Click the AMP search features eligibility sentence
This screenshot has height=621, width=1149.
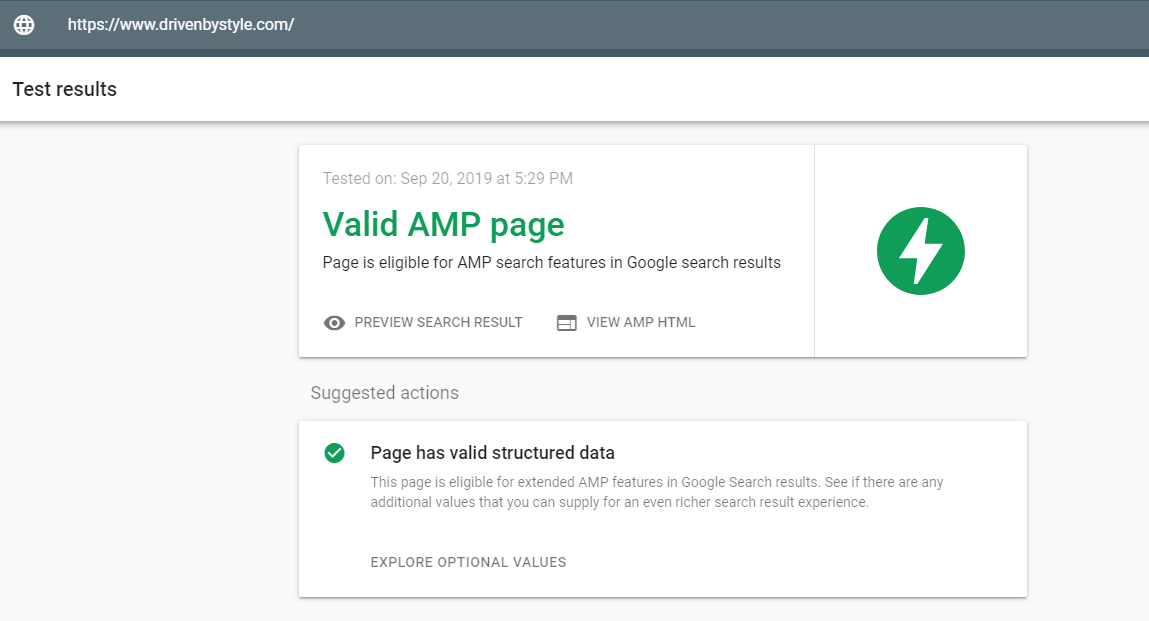551,263
